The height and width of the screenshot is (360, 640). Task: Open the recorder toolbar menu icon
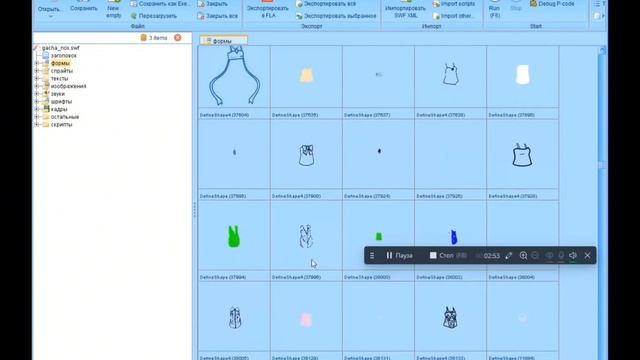click(x=372, y=256)
